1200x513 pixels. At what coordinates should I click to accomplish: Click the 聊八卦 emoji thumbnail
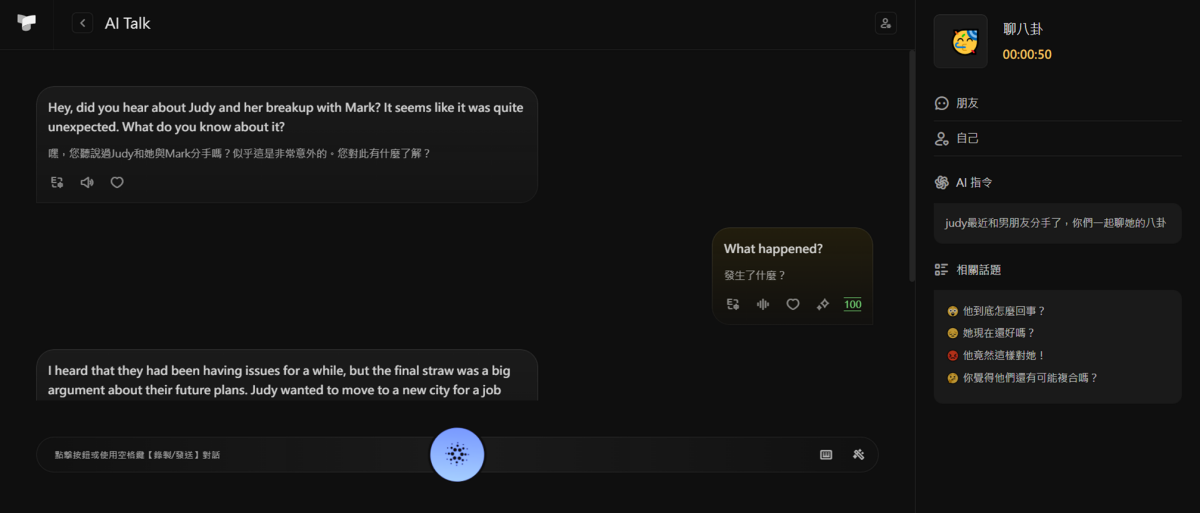[960, 42]
